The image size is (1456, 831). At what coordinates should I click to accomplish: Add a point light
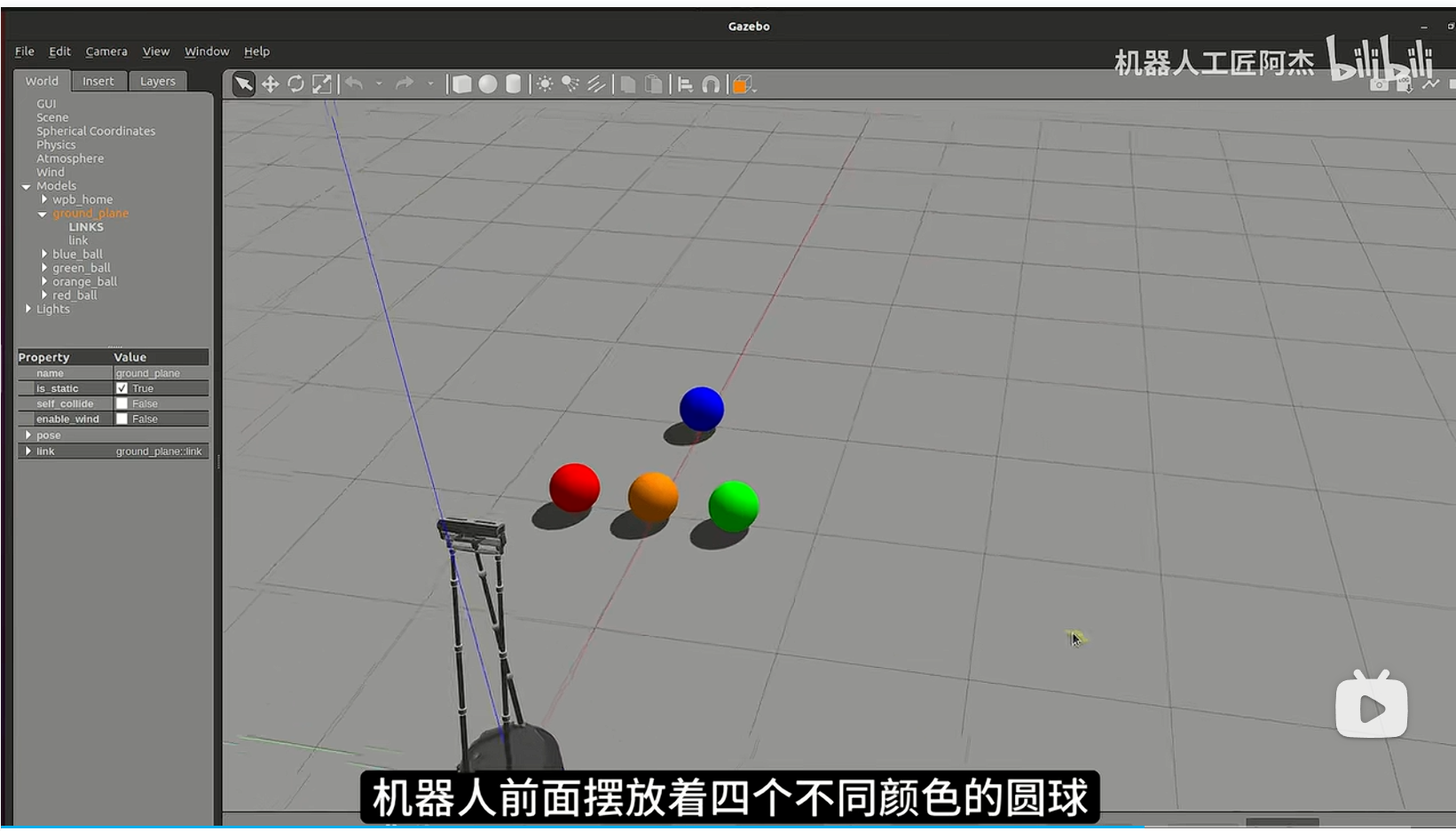(x=545, y=84)
